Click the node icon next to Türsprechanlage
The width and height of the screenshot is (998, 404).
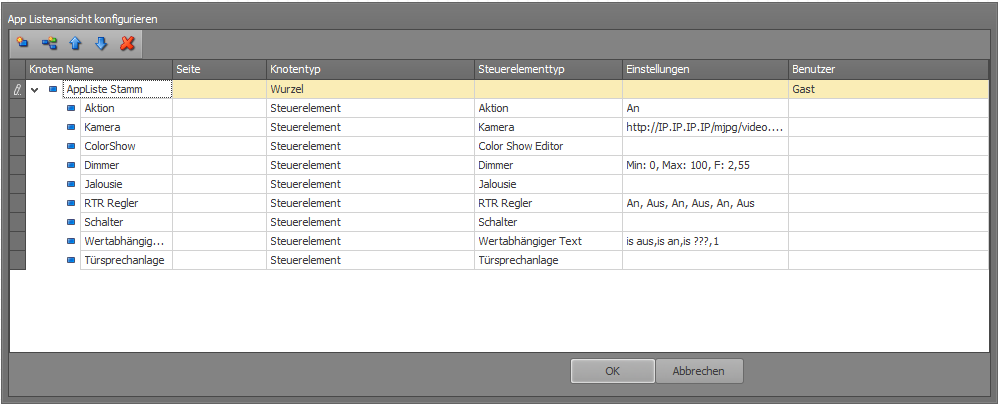[x=71, y=261]
